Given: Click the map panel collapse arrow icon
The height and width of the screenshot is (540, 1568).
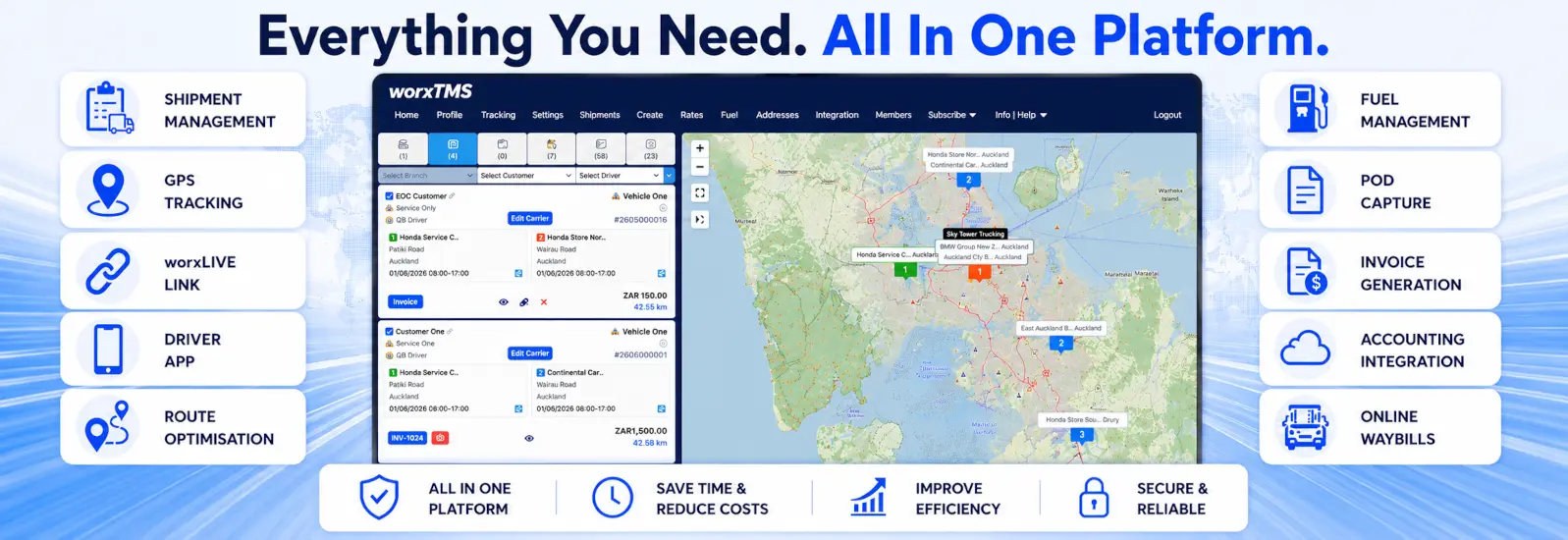Looking at the screenshot, I should [x=700, y=220].
